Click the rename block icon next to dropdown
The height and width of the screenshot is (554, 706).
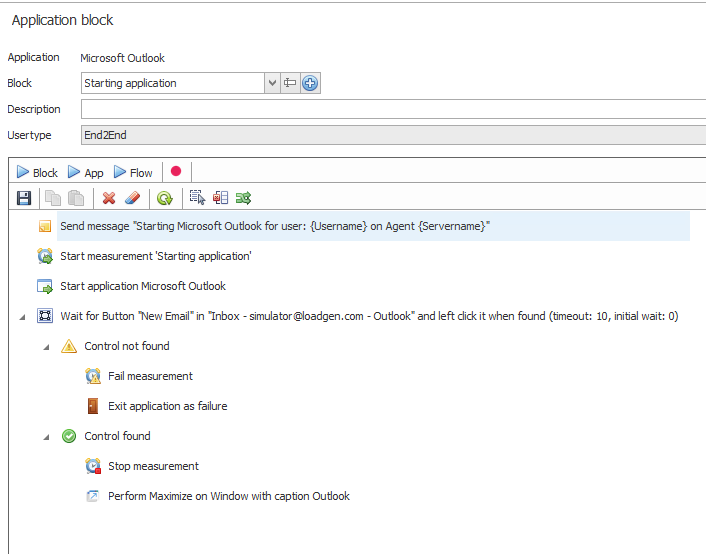(290, 83)
